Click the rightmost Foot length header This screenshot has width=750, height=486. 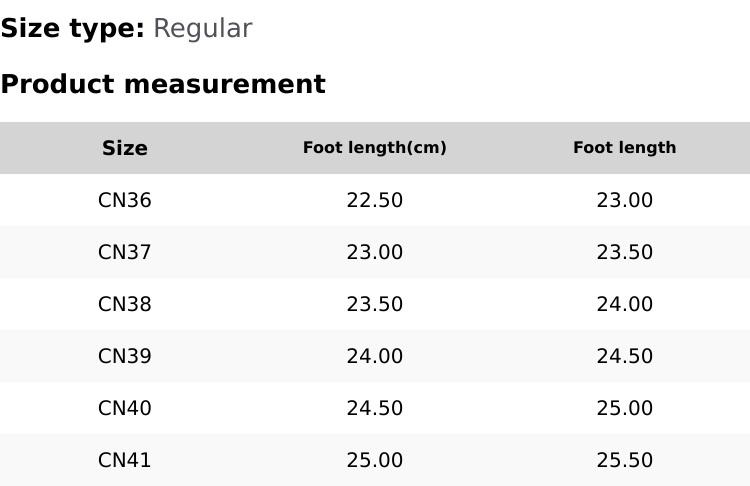[x=625, y=148]
